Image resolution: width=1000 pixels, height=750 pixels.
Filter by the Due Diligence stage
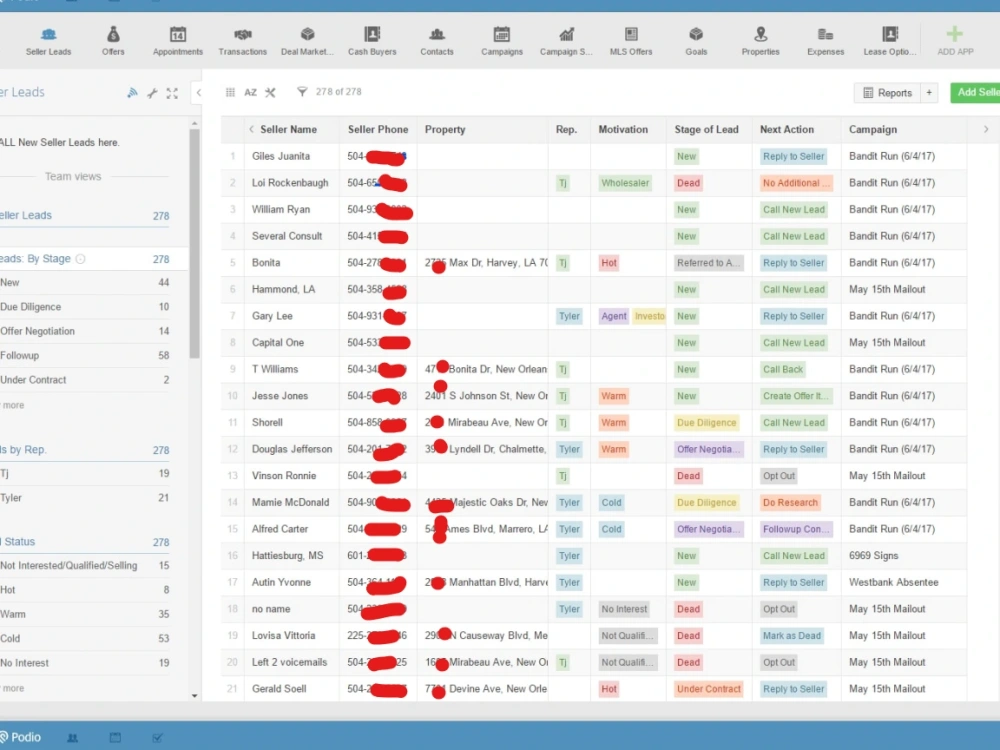coord(85,307)
